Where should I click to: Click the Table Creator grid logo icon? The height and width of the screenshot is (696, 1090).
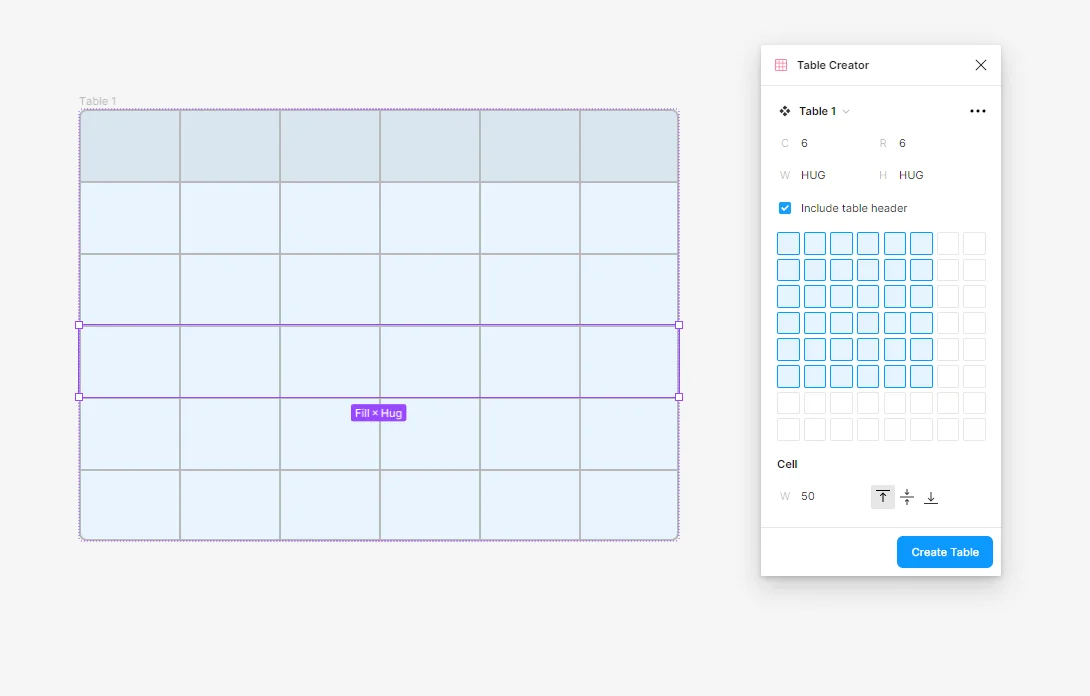point(781,65)
